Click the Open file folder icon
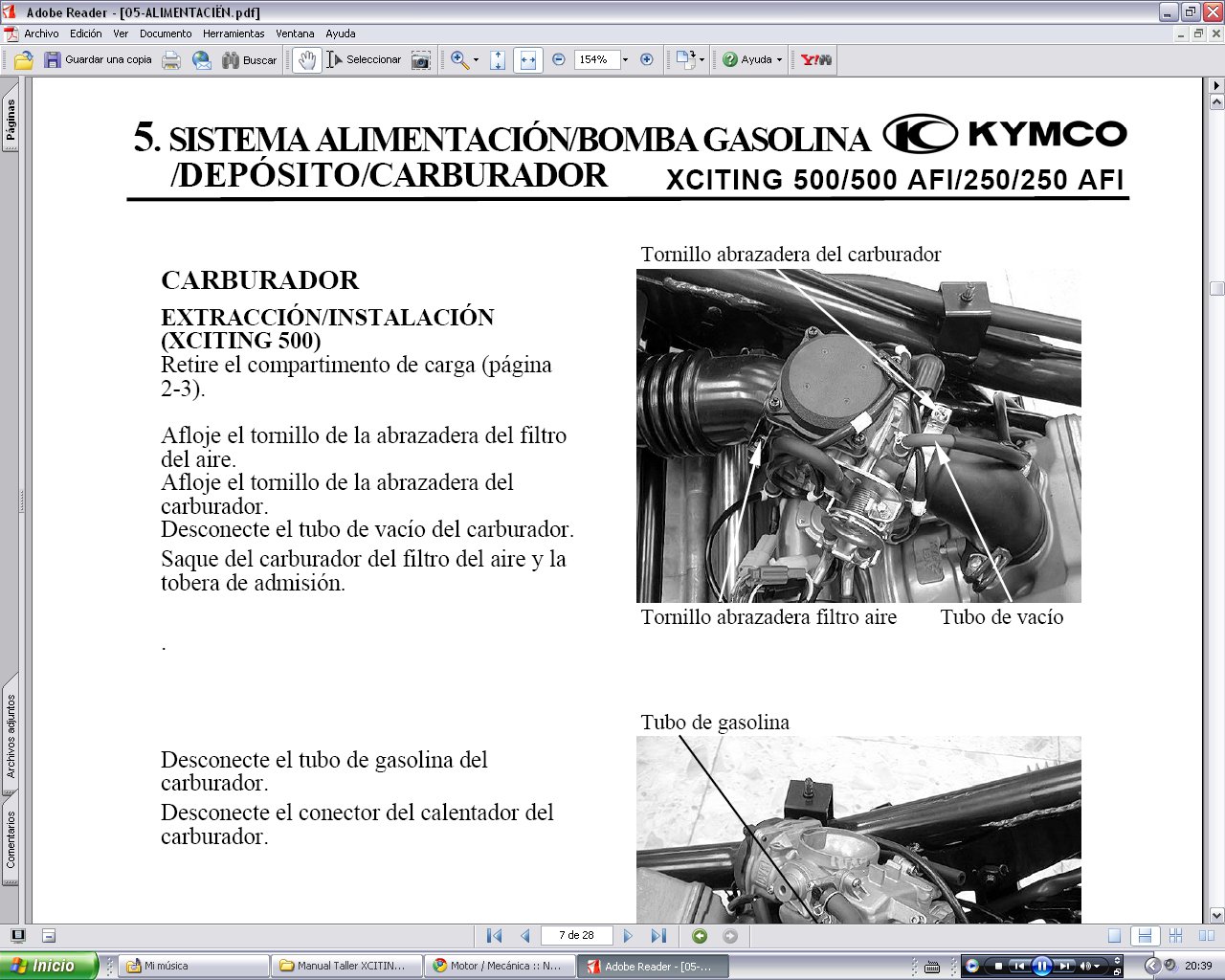 [24, 59]
